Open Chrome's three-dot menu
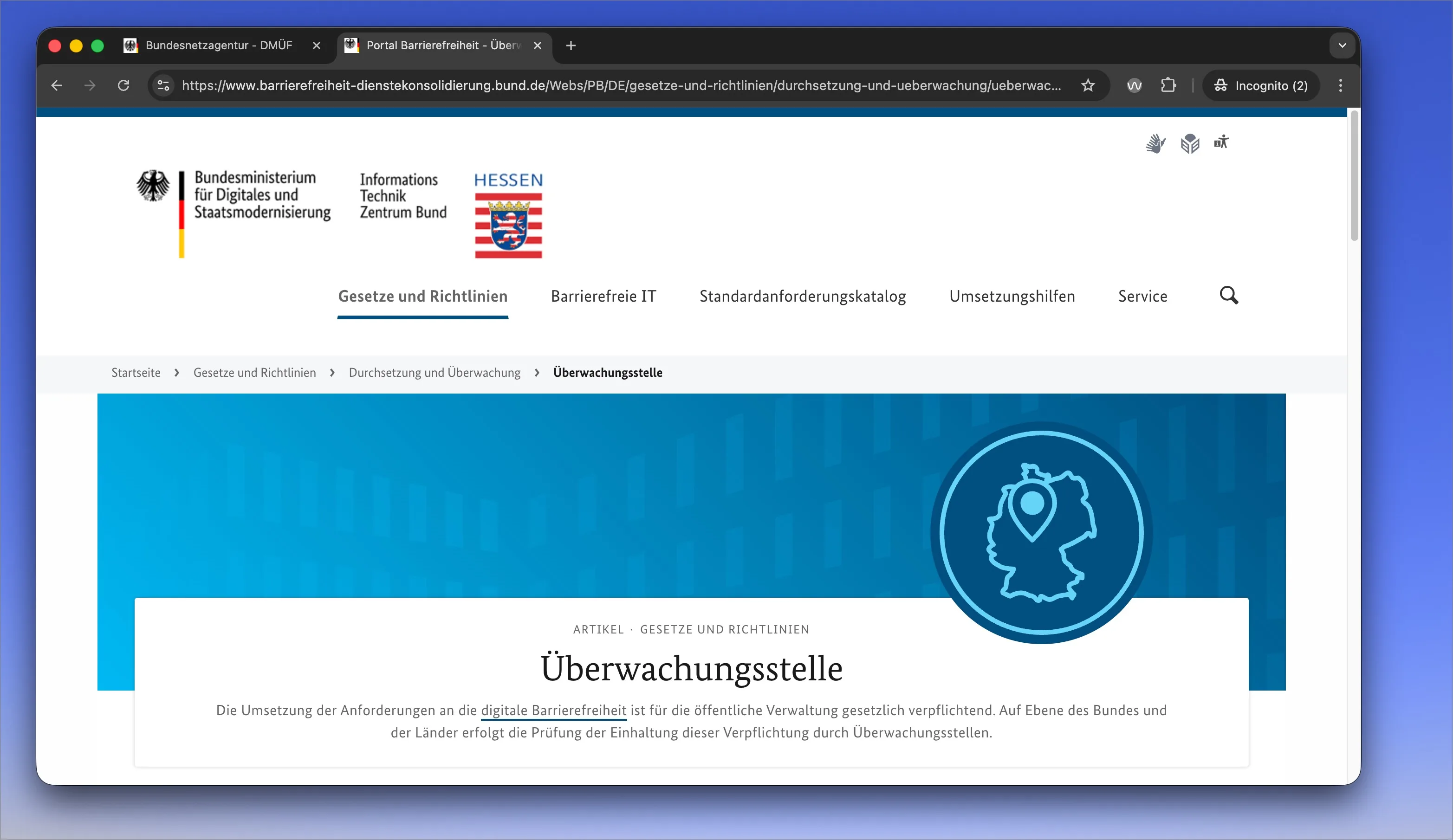 pos(1341,85)
